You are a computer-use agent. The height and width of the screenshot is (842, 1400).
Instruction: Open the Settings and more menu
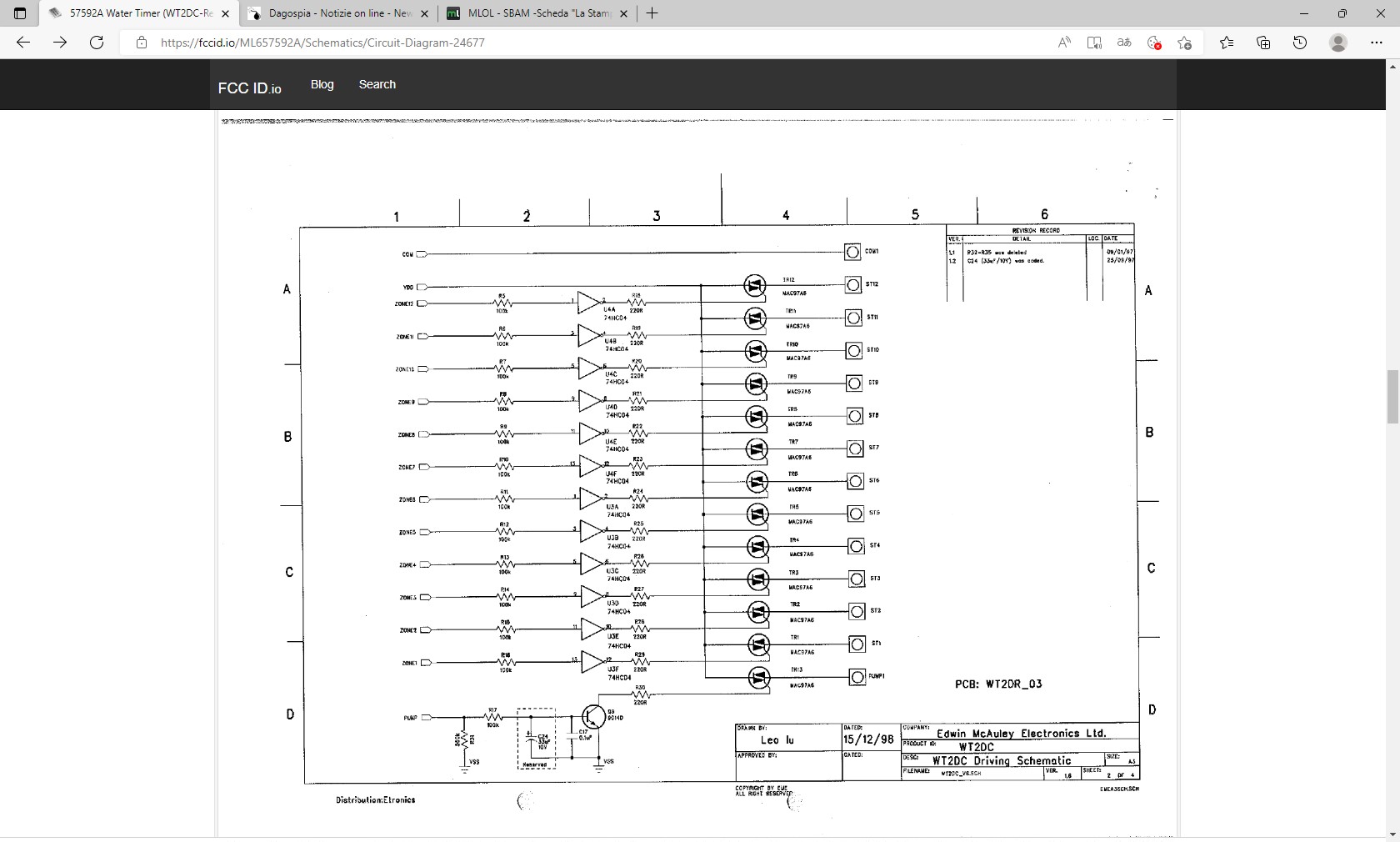[1376, 43]
